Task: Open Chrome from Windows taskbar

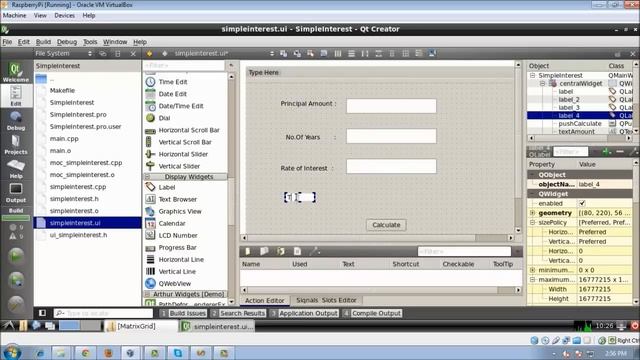Action: [x=85, y=353]
